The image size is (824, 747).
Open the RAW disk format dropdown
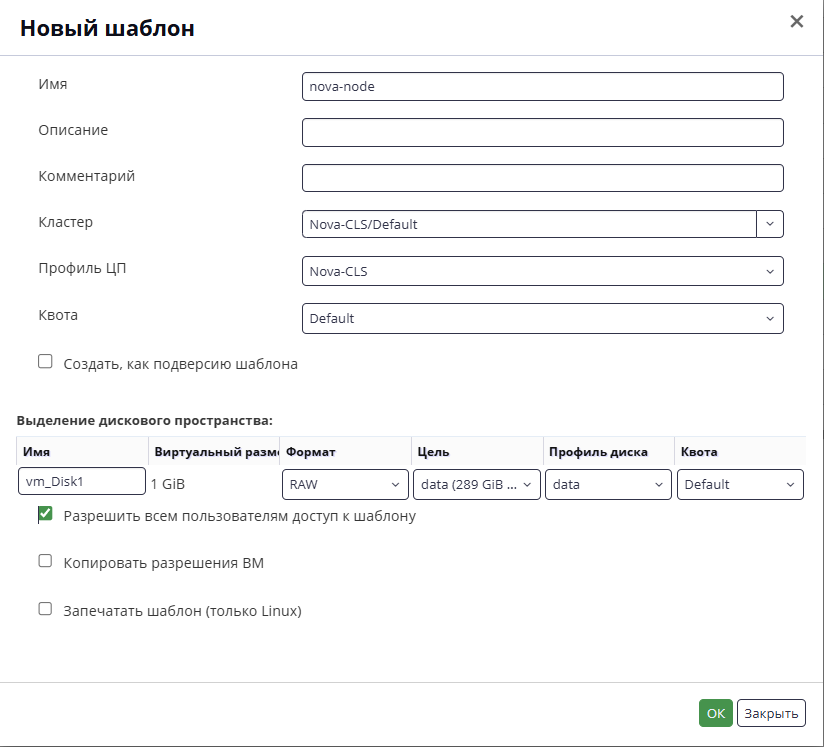[345, 484]
